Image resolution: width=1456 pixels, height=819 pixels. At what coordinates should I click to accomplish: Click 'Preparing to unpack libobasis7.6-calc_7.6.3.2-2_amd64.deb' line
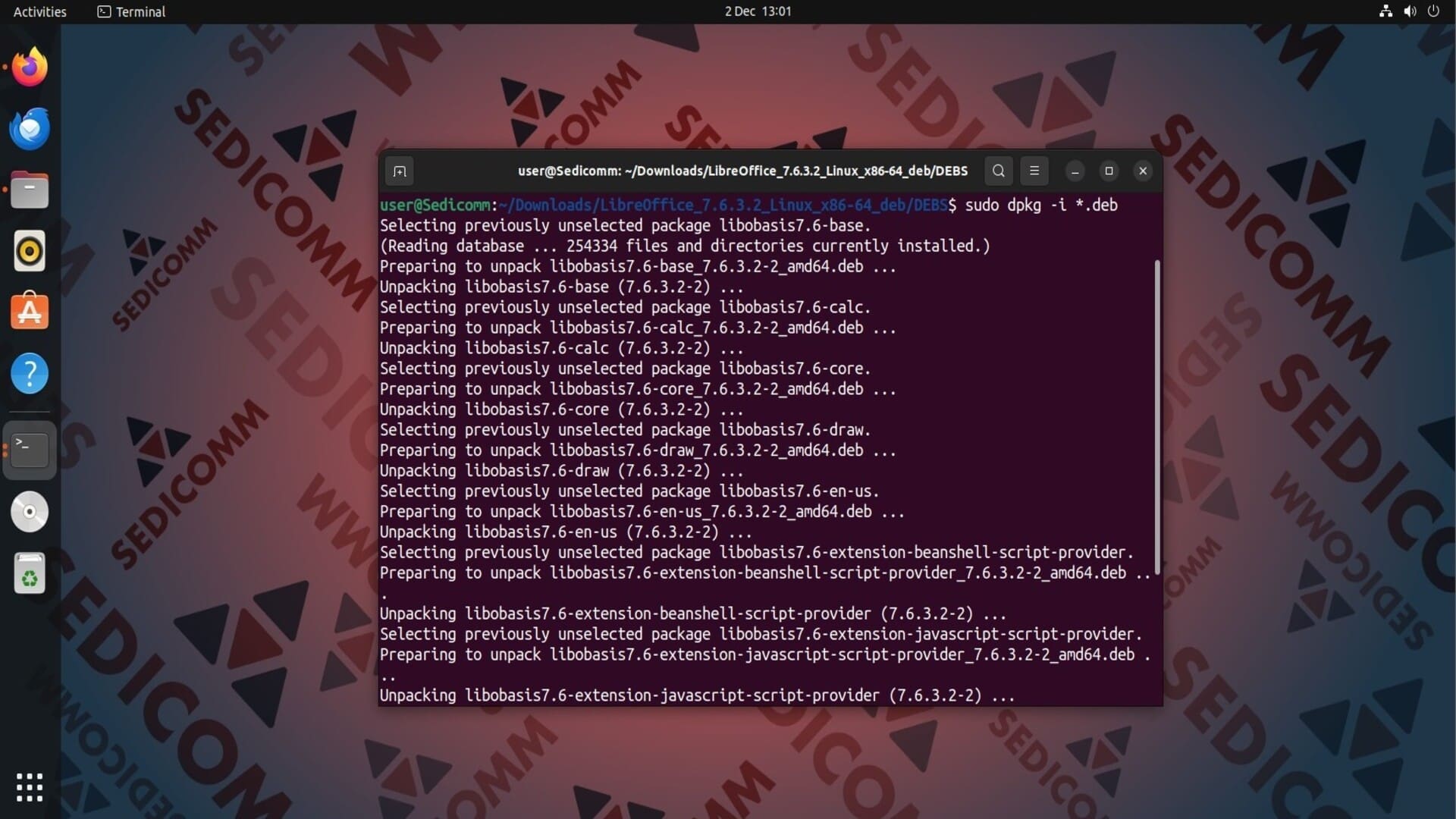(x=638, y=328)
